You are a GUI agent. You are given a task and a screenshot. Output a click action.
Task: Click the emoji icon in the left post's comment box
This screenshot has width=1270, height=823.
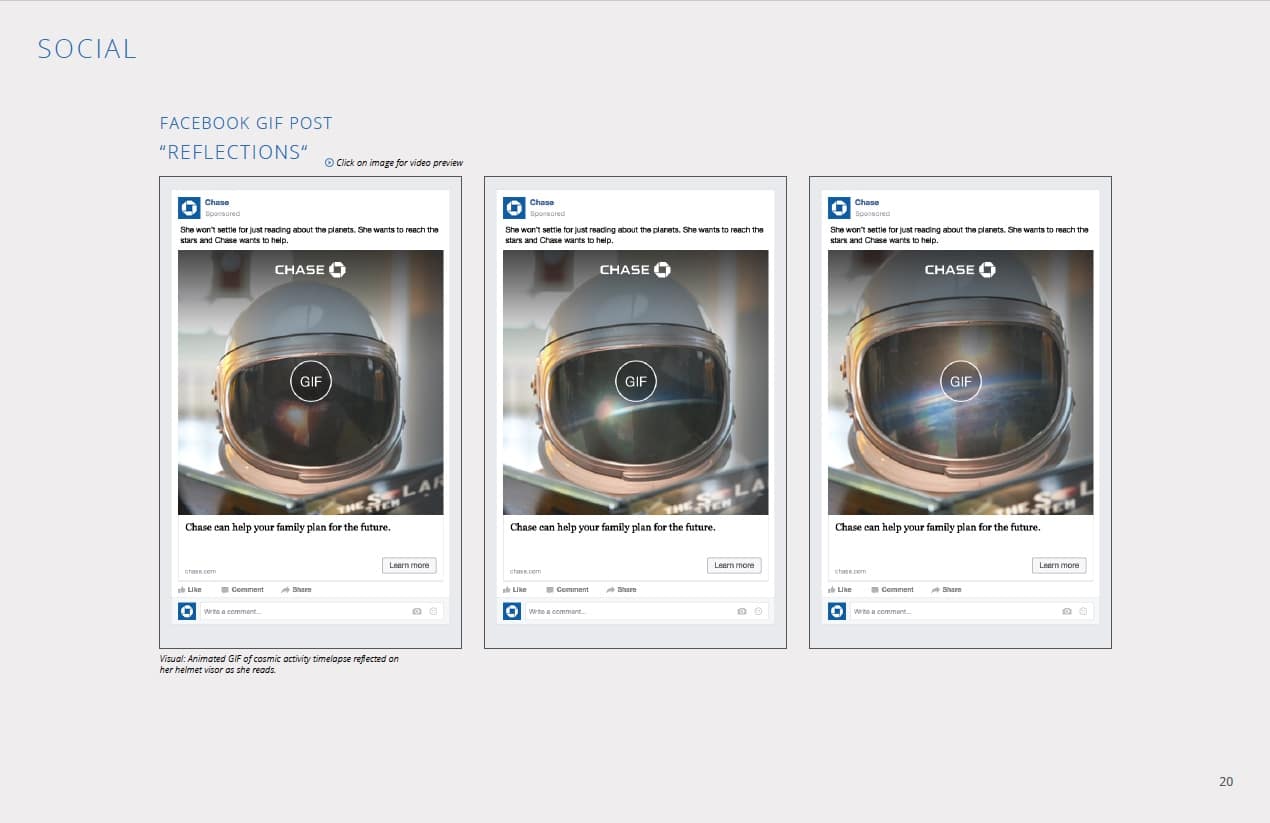pos(433,611)
